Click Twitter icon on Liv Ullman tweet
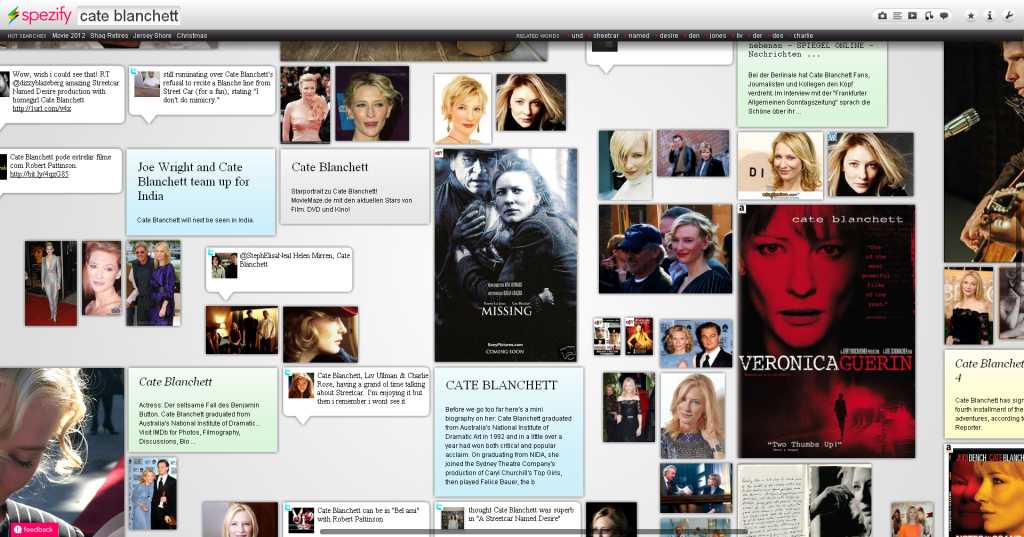1024x537 pixels. [x=287, y=372]
